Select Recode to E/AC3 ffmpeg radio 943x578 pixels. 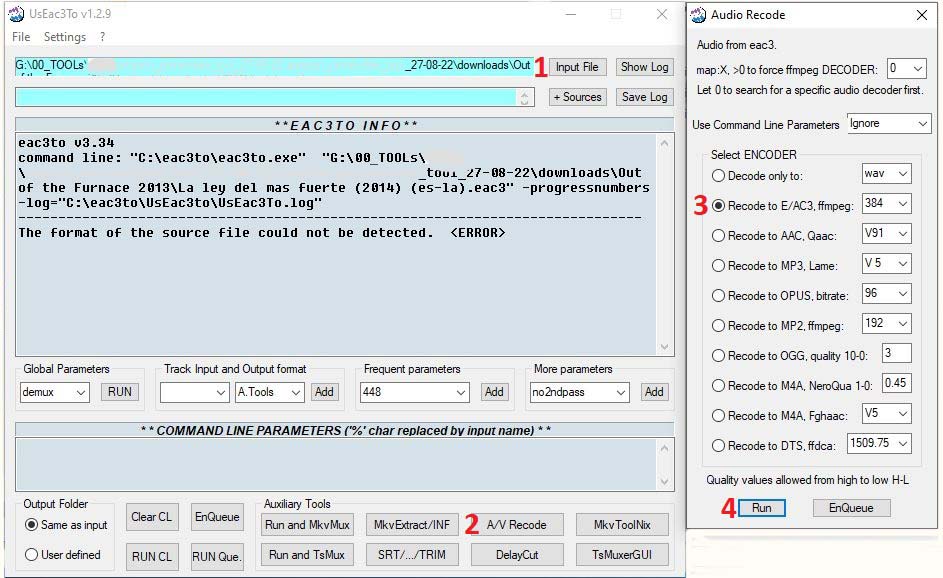point(718,206)
